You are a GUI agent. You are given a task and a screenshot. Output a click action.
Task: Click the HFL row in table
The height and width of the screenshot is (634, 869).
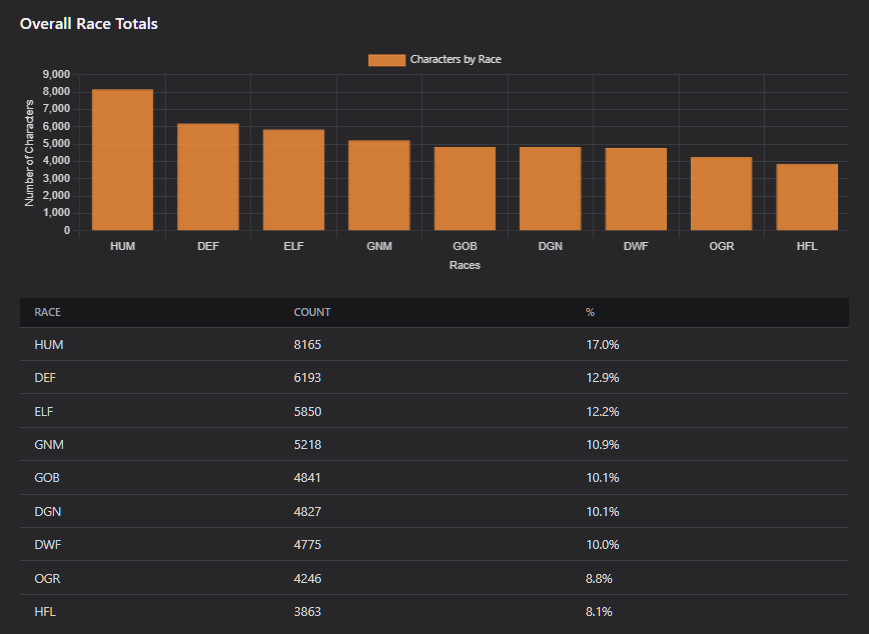434,612
